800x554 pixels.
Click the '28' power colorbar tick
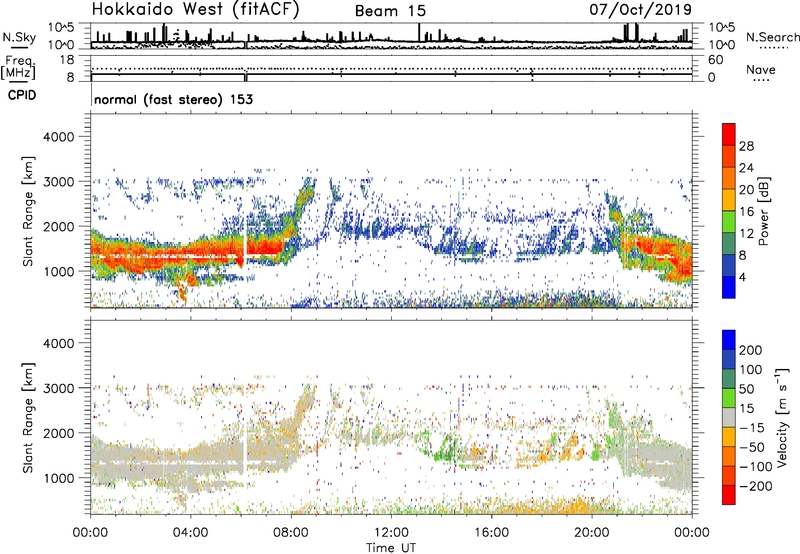[x=746, y=146]
